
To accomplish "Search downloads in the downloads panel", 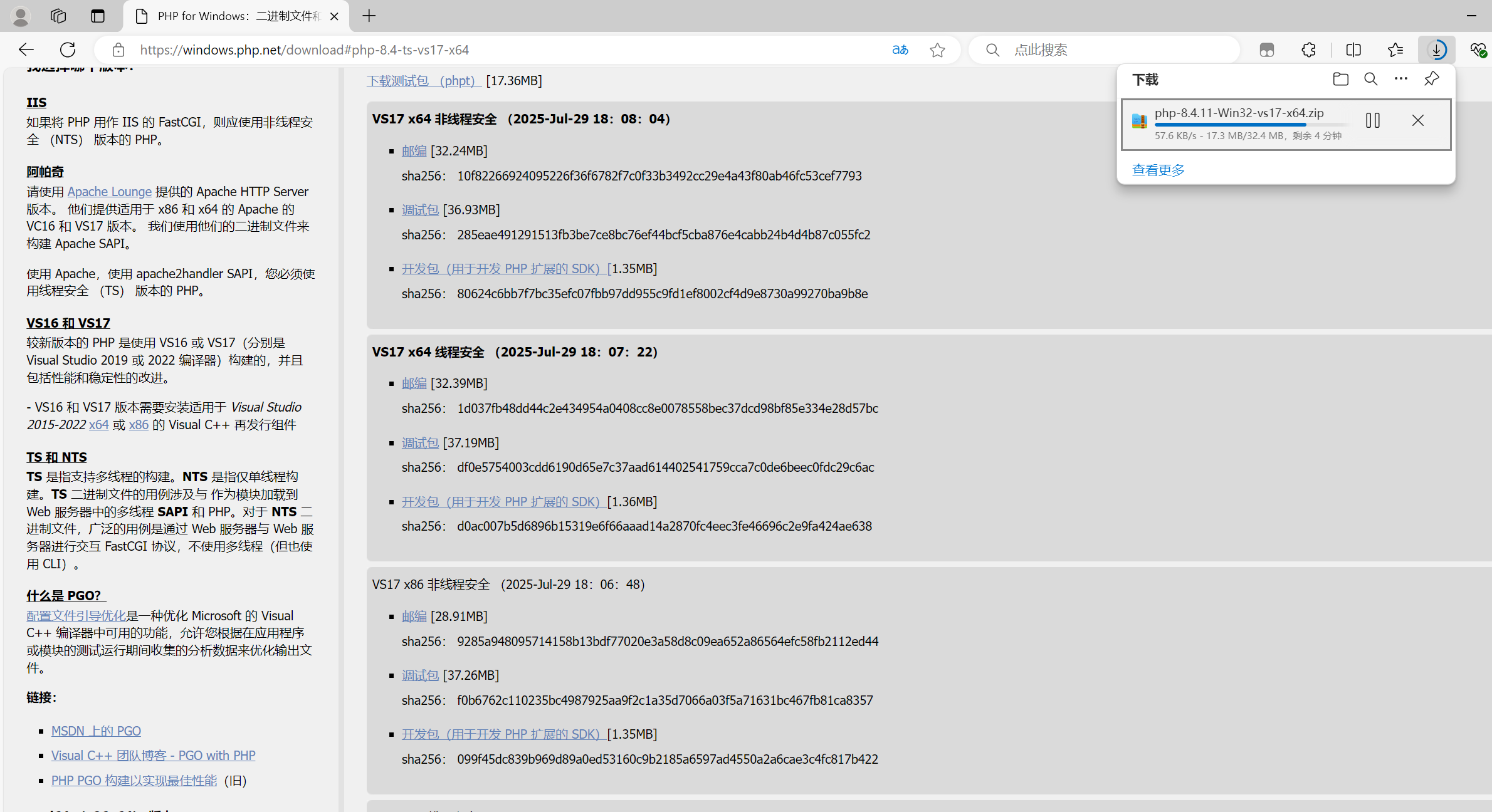I will click(x=1371, y=79).
